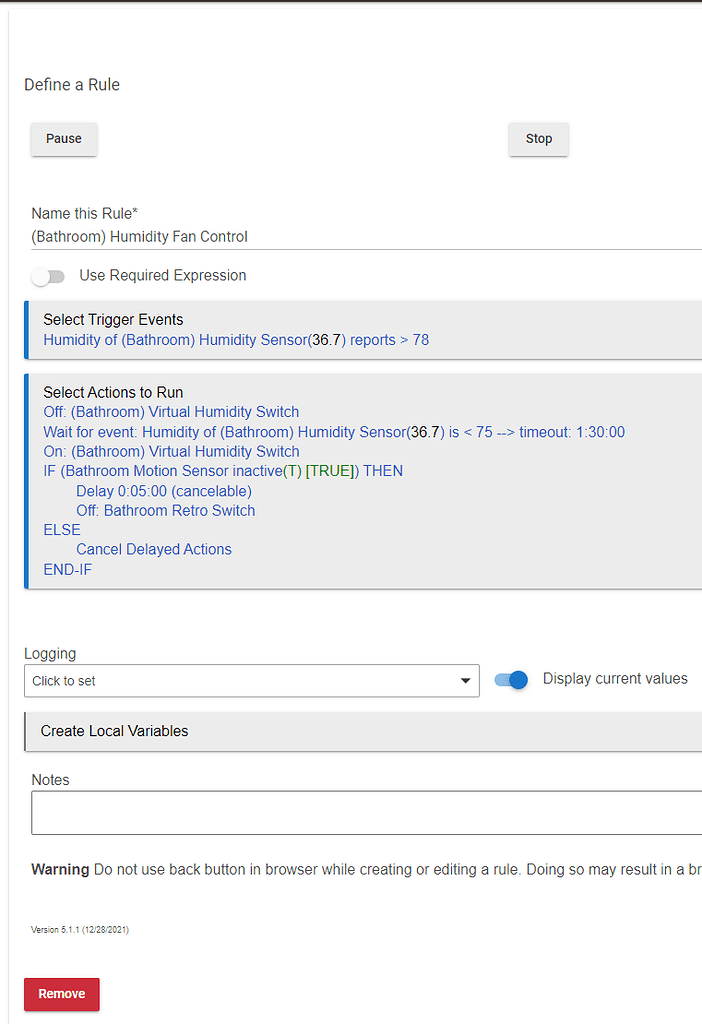Image resolution: width=702 pixels, height=1024 pixels.
Task: Click the Cancel Delayed Actions line
Action: pyautogui.click(x=153, y=549)
